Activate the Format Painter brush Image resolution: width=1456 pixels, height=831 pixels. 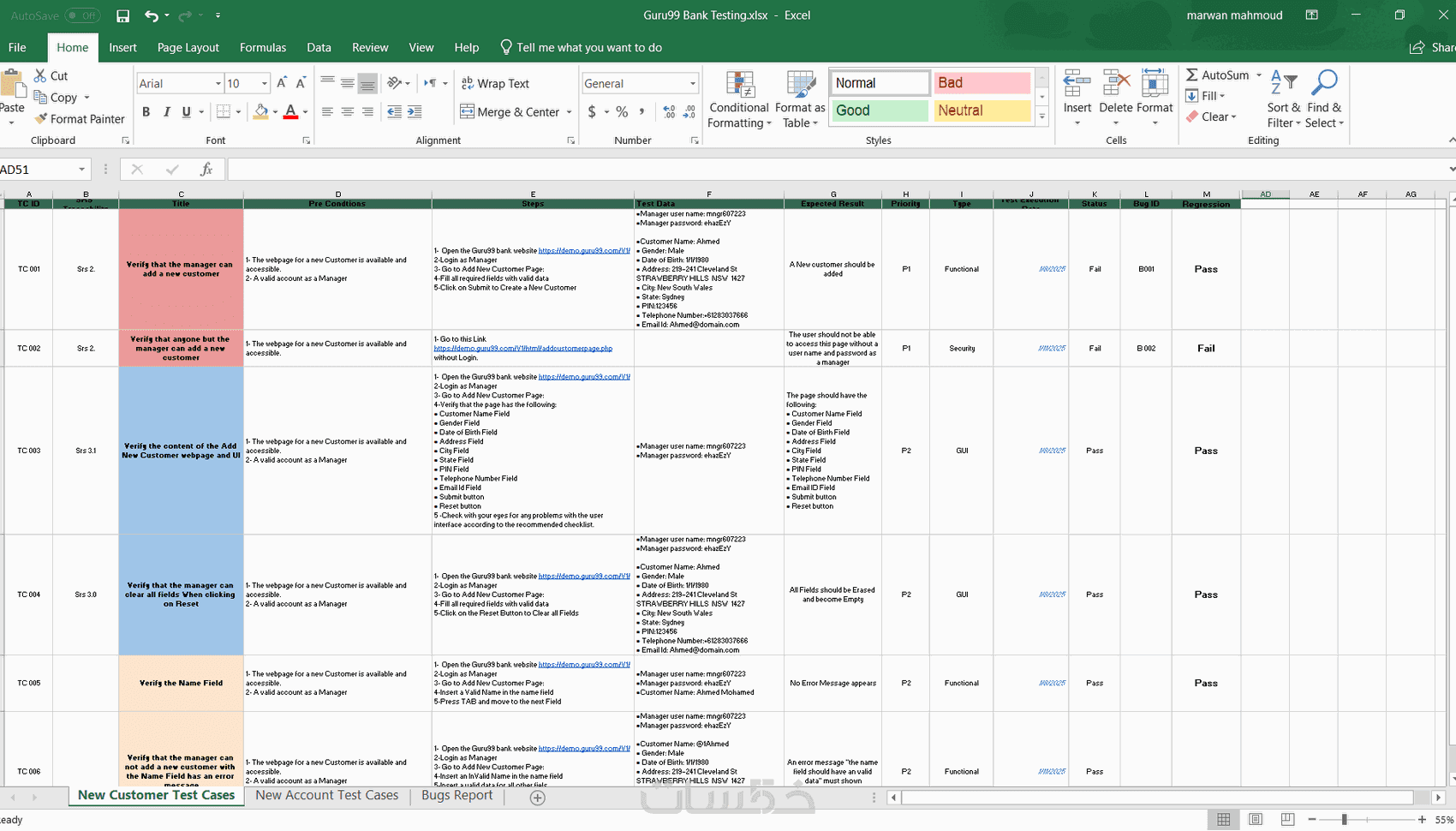coord(79,119)
